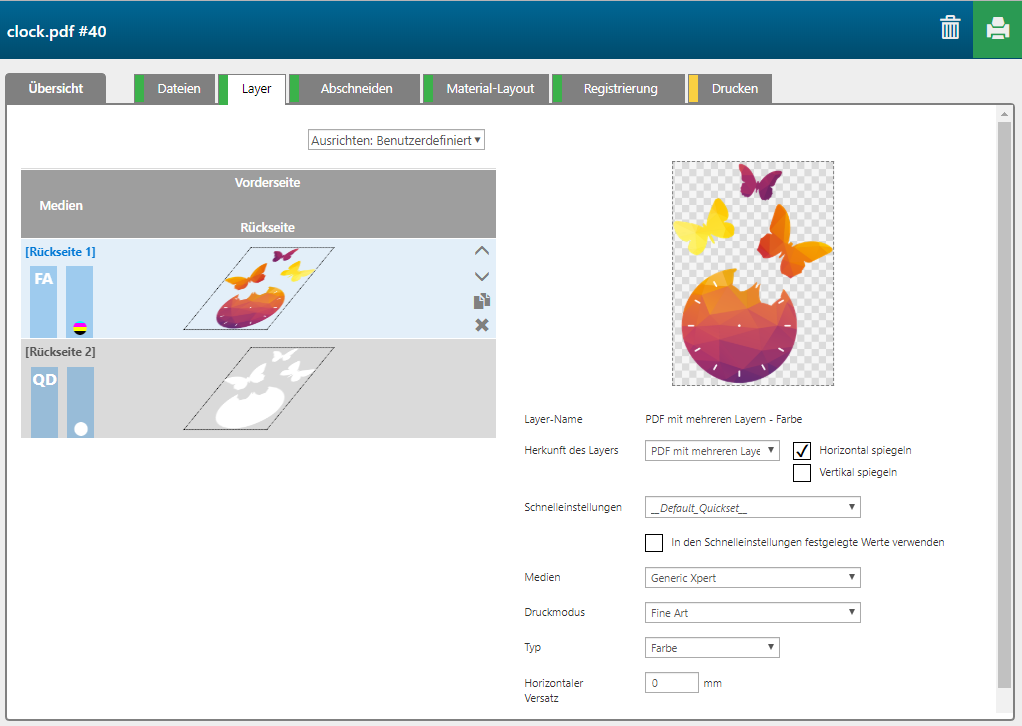Screen dimensions: 1022x726
Task: Open the Druckmodus Fine Art dropdown
Action: tap(753, 613)
